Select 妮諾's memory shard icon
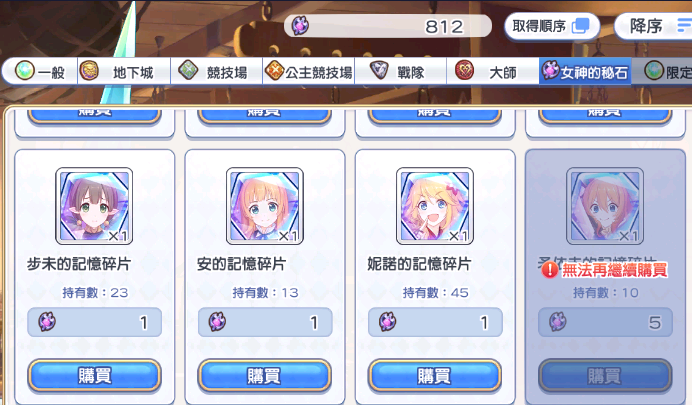 pos(435,206)
